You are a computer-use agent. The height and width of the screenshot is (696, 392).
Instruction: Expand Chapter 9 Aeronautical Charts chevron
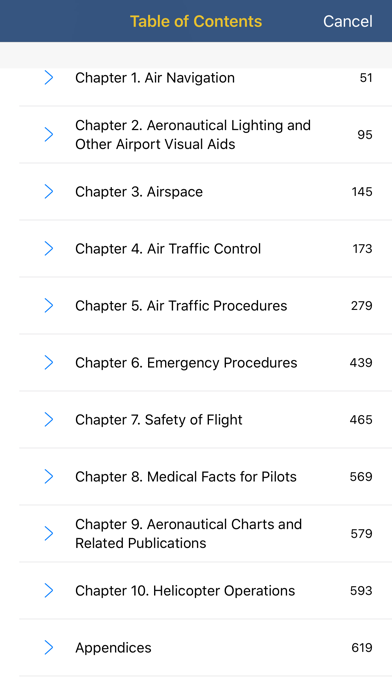point(49,534)
